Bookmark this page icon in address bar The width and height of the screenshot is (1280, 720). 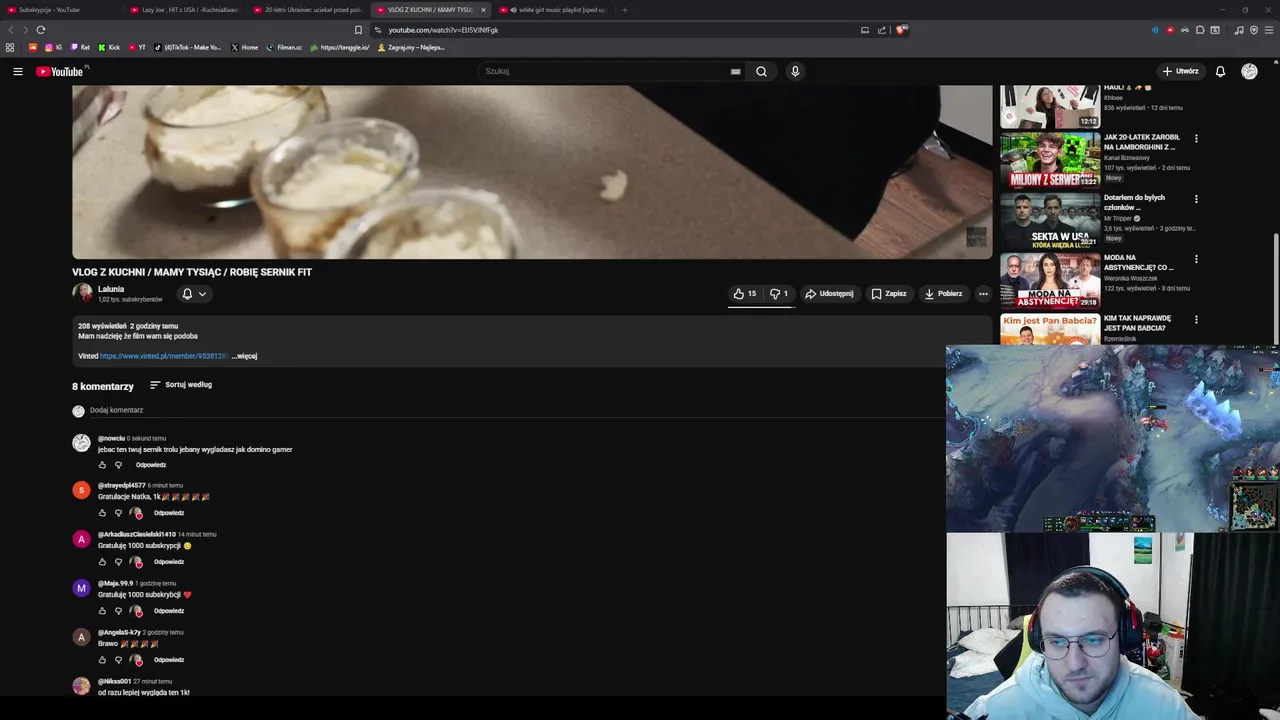pyautogui.click(x=358, y=30)
